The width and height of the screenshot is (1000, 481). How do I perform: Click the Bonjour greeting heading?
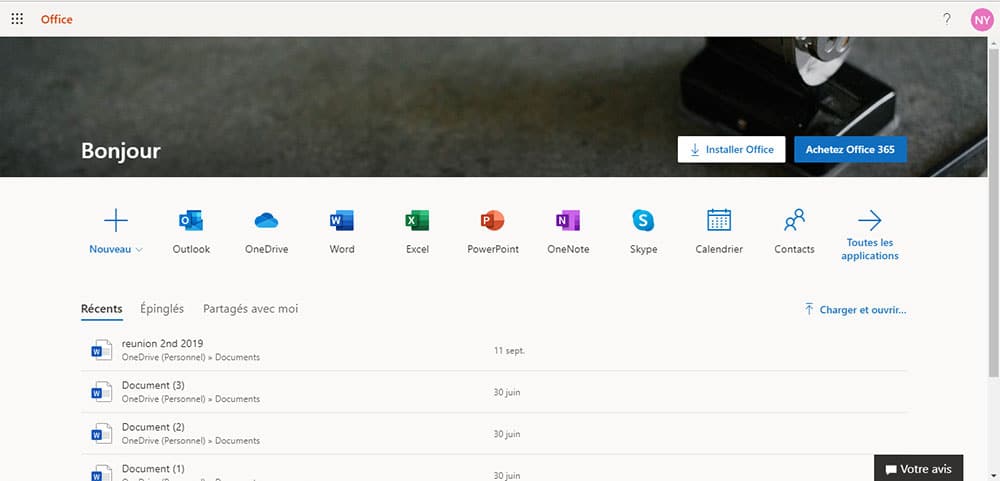121,151
